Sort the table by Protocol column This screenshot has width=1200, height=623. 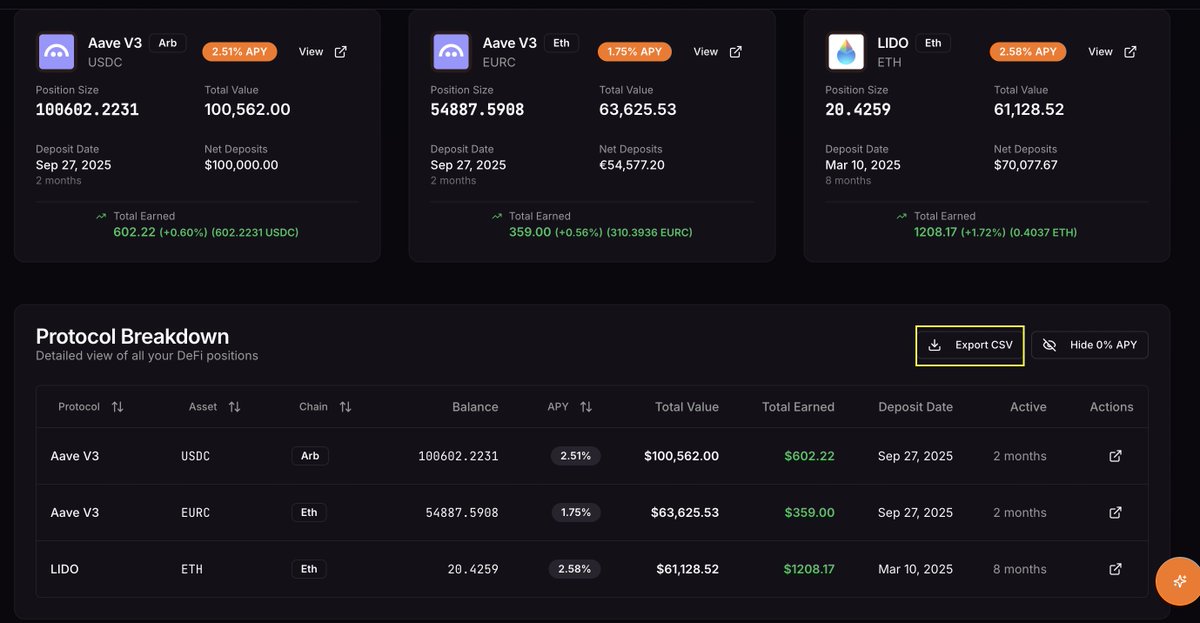point(117,407)
